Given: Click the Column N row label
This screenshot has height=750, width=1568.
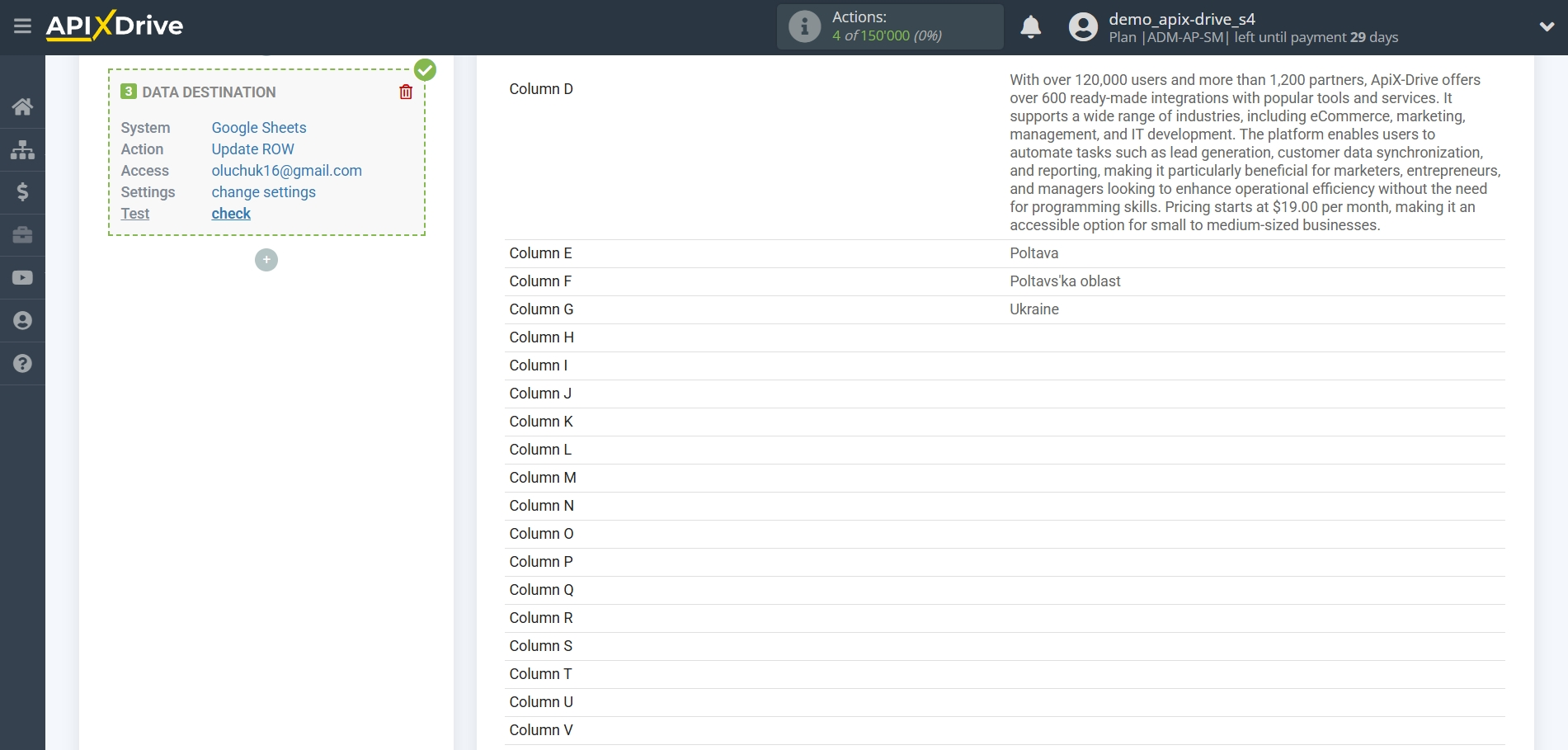Looking at the screenshot, I should click(542, 506).
